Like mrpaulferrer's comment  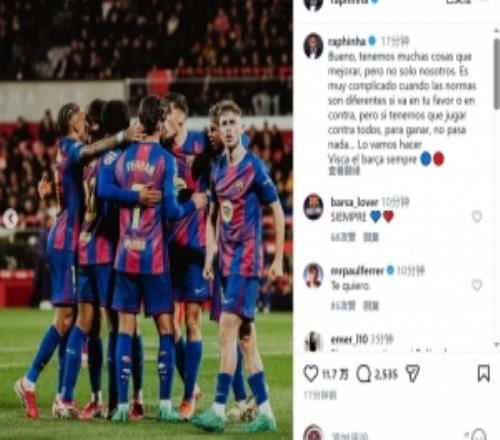click(x=477, y=285)
